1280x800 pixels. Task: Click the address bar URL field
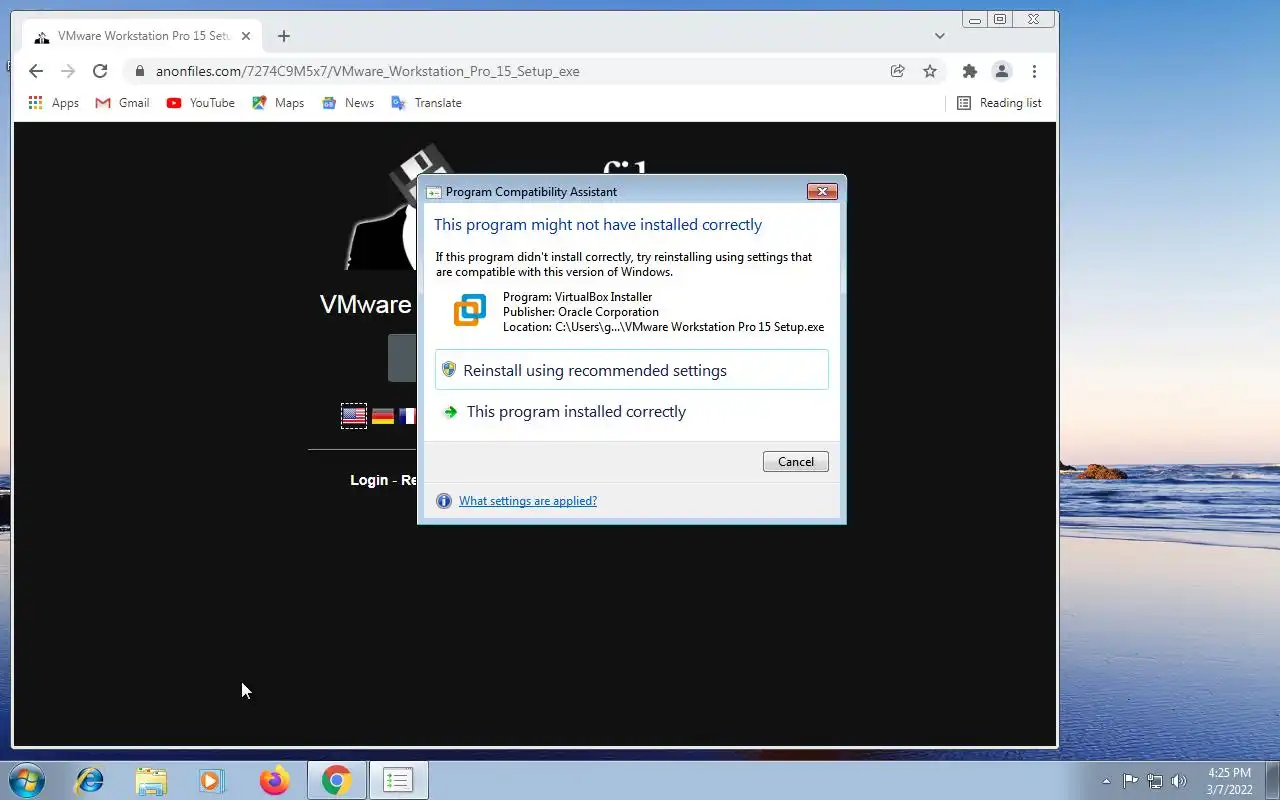pos(515,71)
